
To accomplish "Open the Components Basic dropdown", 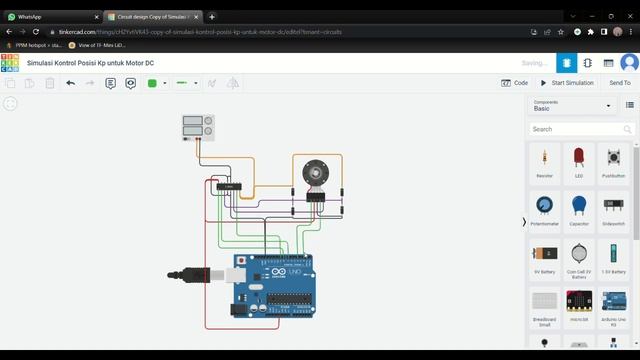I will 572,106.
